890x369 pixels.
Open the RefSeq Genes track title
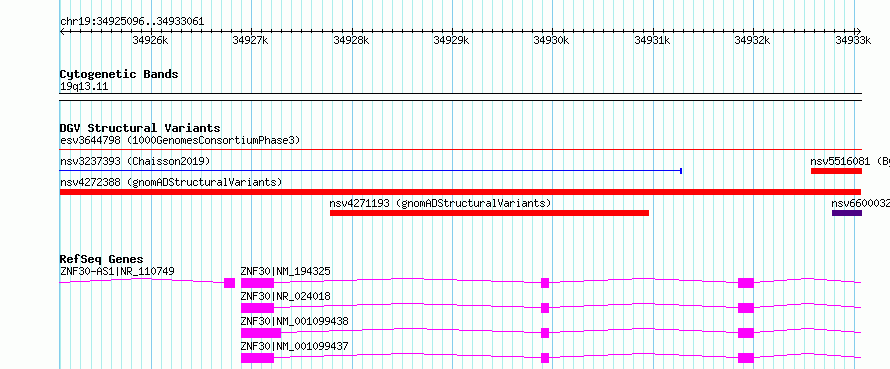click(x=102, y=259)
